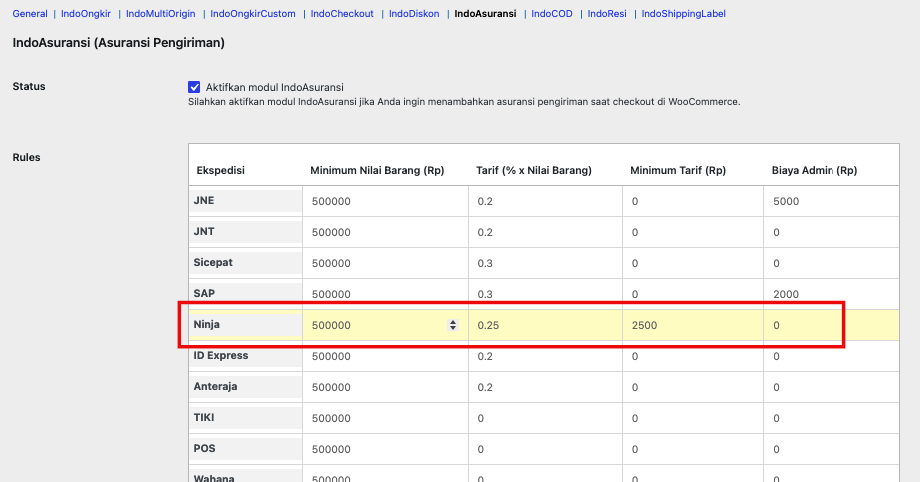The image size is (920, 482).
Task: Edit POS Minimum Nilai Barang field
Action: tap(385, 450)
